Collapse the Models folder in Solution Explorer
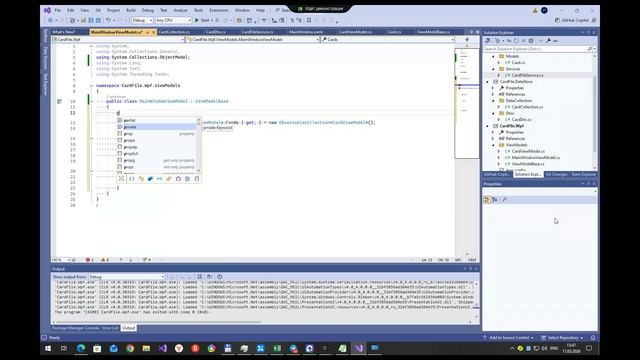Image resolution: width=640 pixels, height=360 pixels. (493, 56)
